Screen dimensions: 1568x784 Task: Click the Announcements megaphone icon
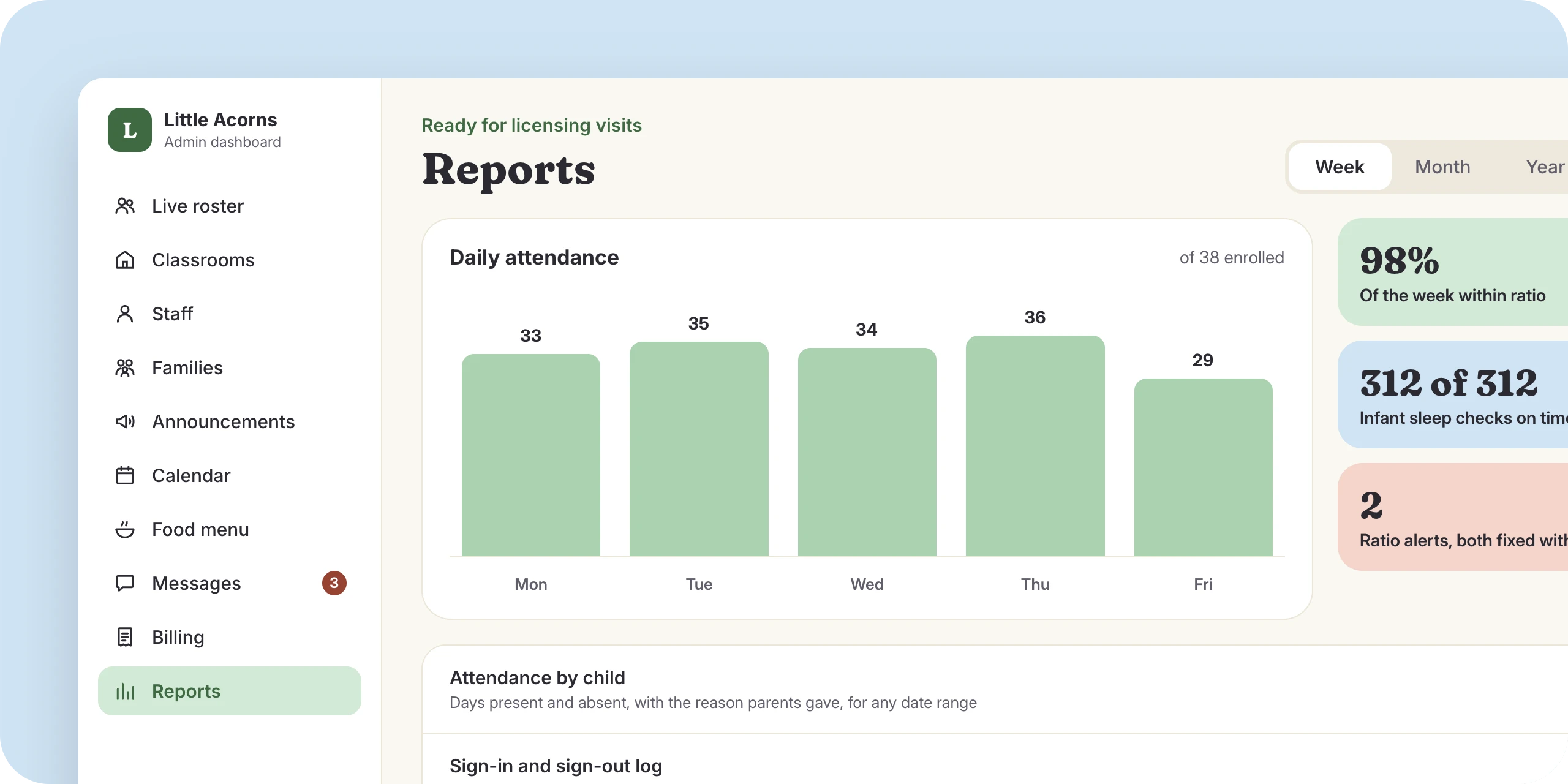click(125, 421)
